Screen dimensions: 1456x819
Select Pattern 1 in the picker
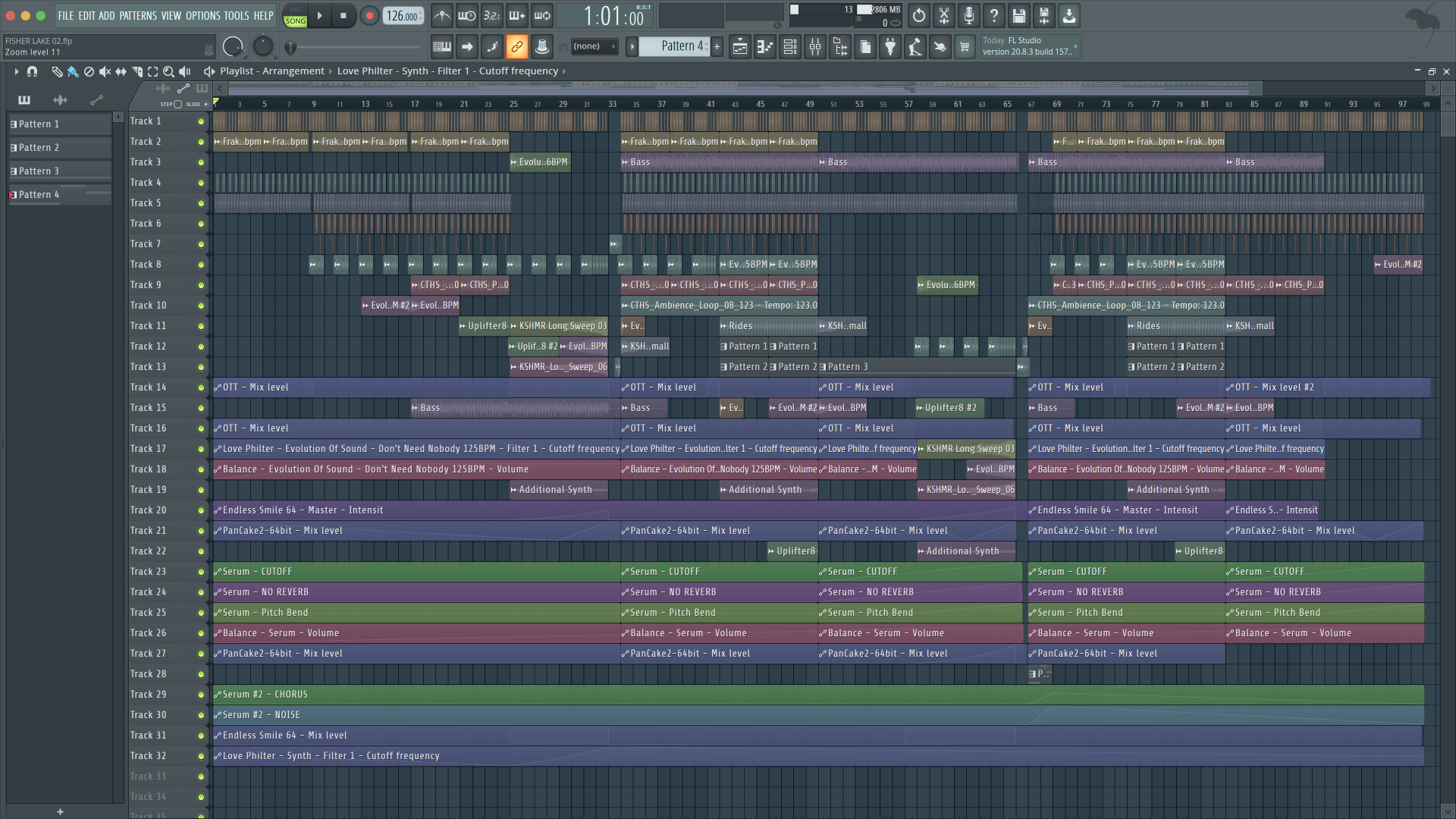pos(60,124)
